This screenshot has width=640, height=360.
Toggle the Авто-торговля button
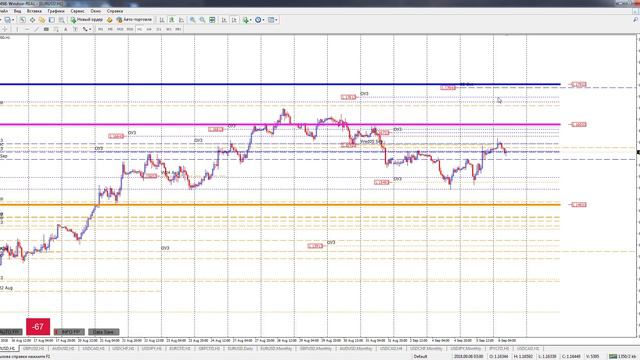(x=134, y=20)
